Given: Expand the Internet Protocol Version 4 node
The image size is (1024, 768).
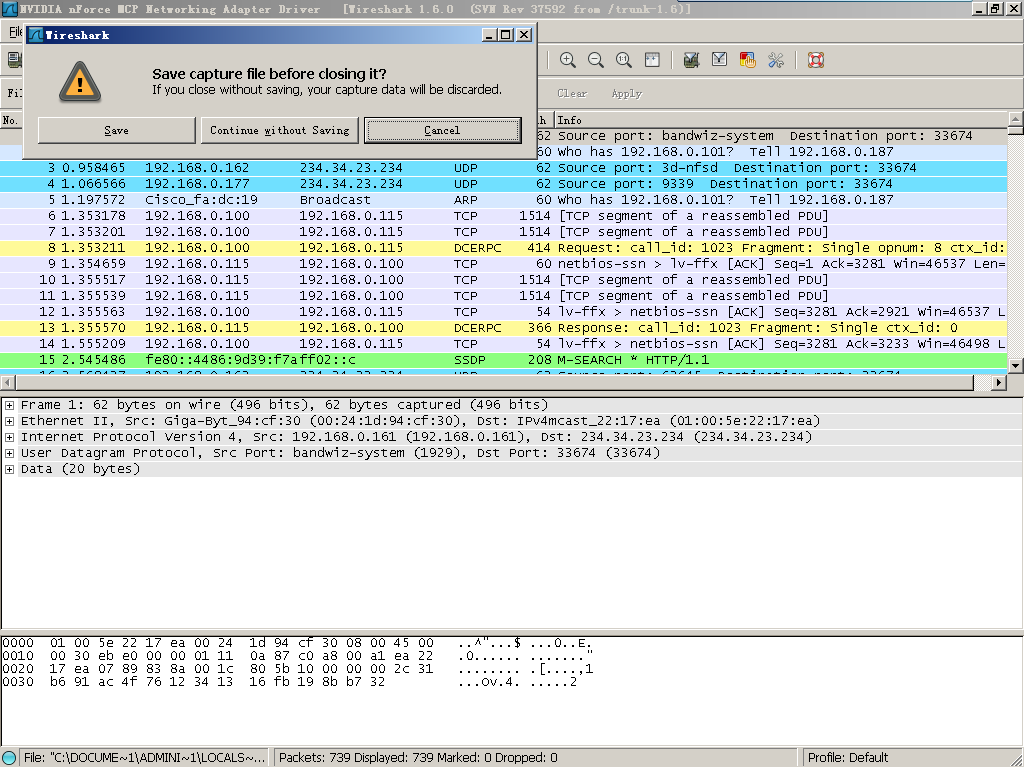Looking at the screenshot, I should 9,437.
